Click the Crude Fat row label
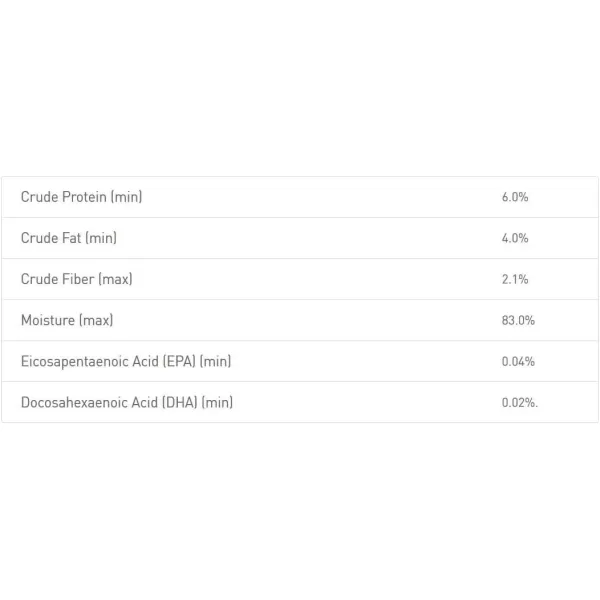Image resolution: width=600 pixels, height=600 pixels. click(68, 238)
